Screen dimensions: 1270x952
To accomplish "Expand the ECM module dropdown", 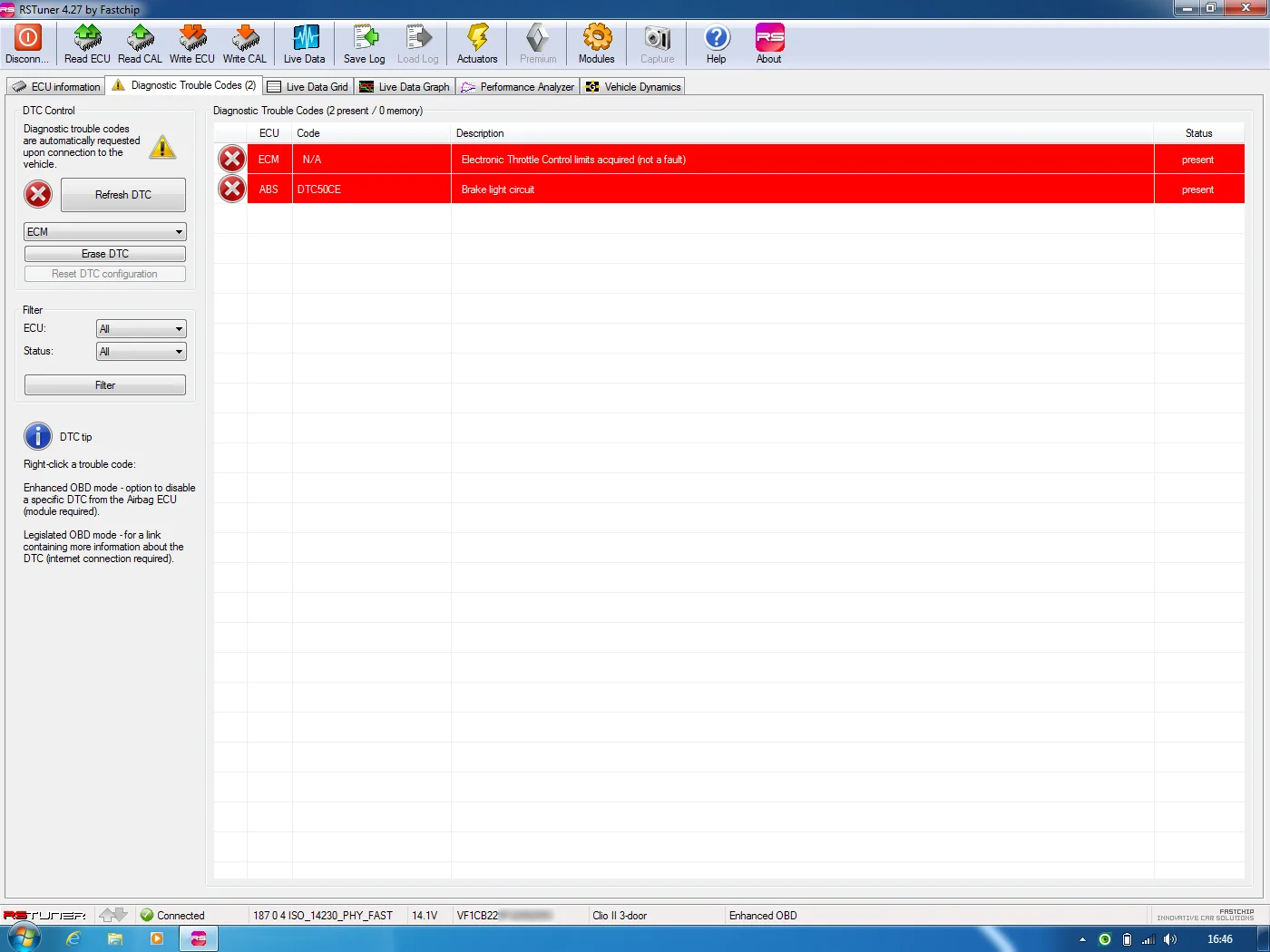I will [105, 232].
